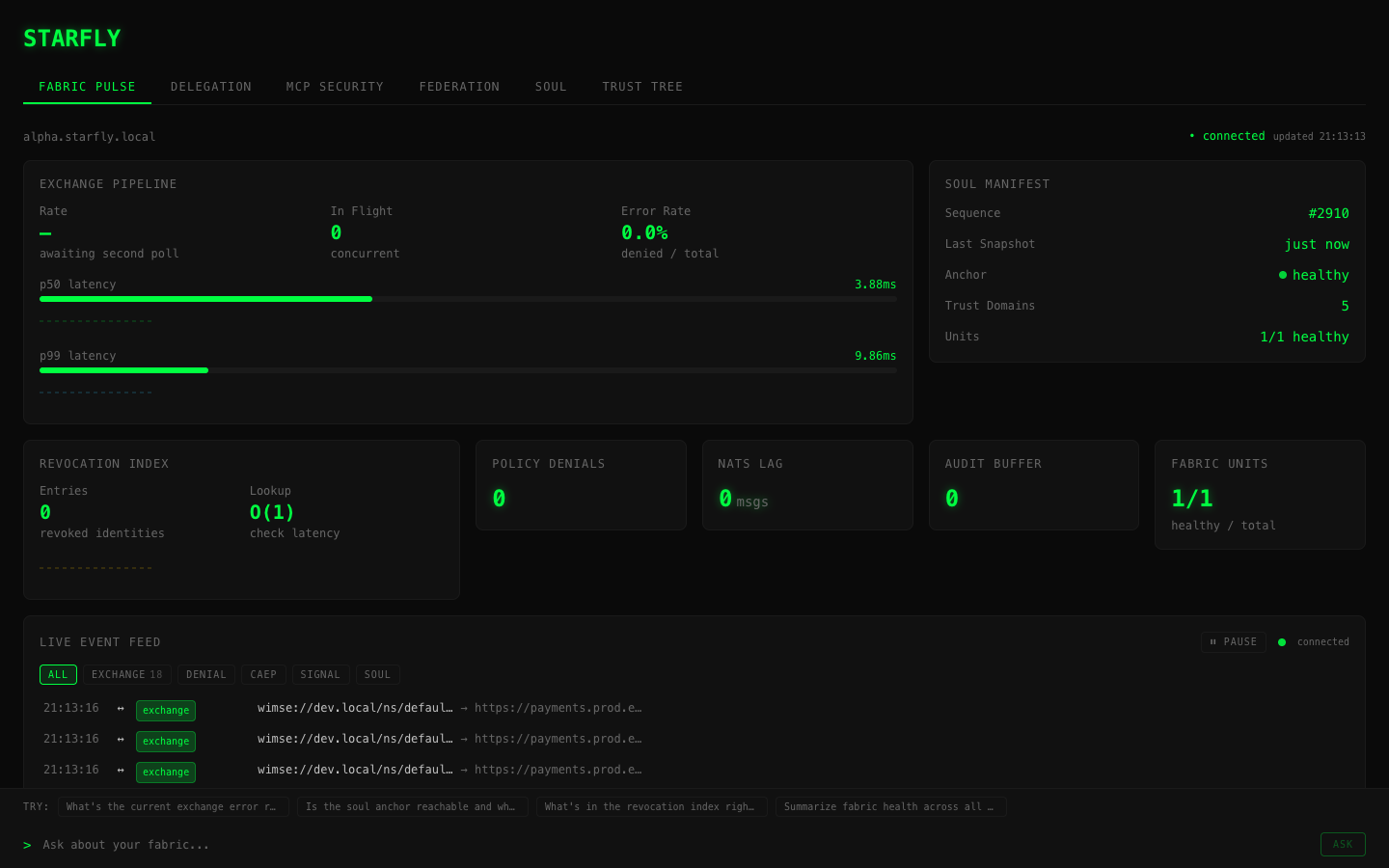The height and width of the screenshot is (868, 1389).
Task: Click the 'awaiting second poll' Rate note
Action: click(109, 254)
